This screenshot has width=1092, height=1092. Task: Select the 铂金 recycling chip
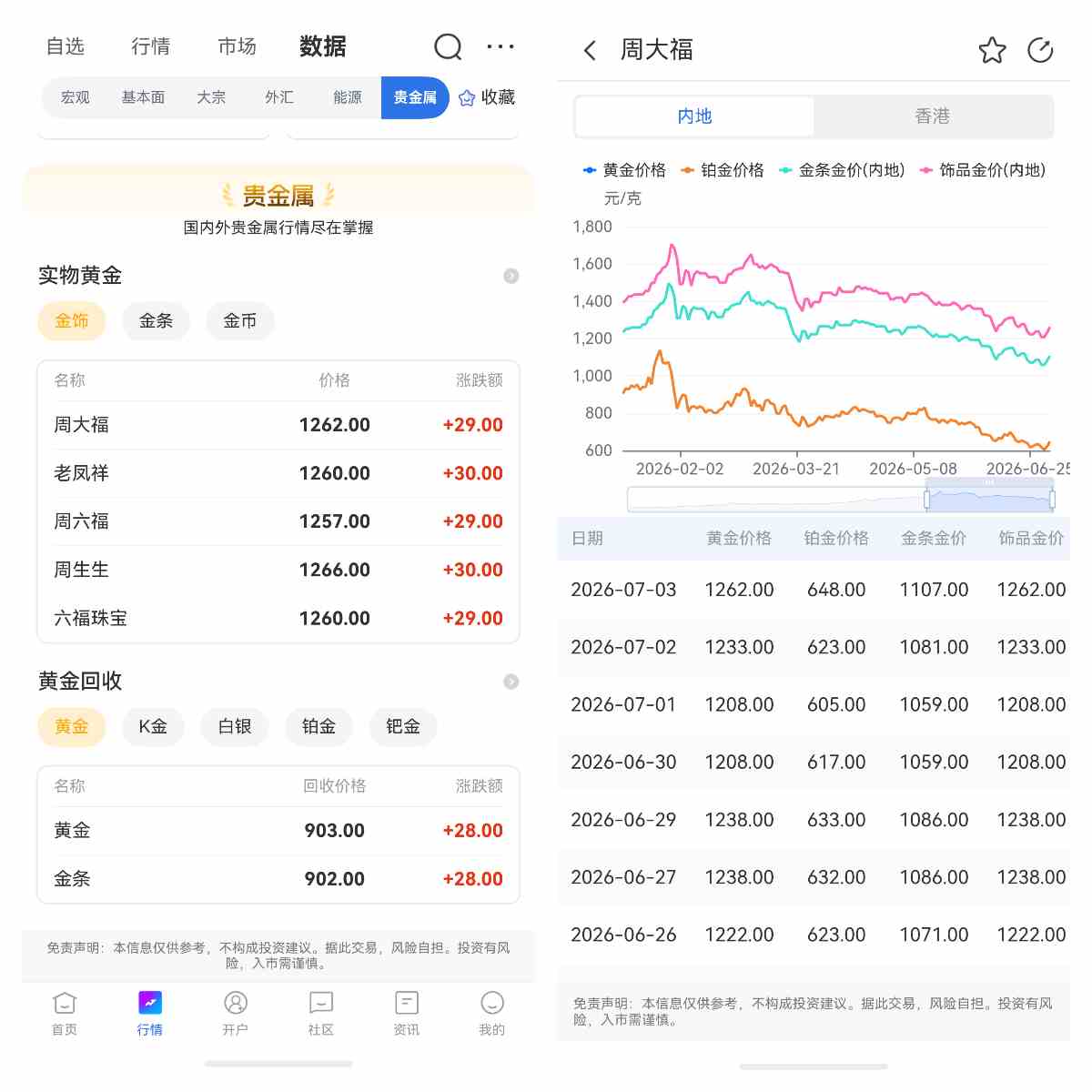[x=318, y=727]
